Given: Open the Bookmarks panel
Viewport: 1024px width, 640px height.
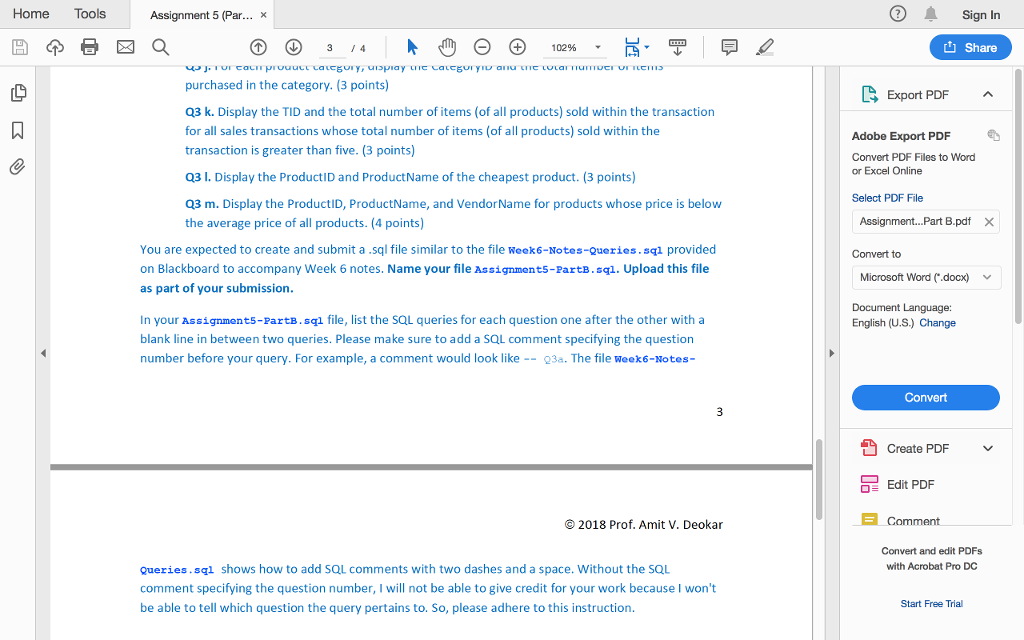Looking at the screenshot, I should pyautogui.click(x=17, y=130).
